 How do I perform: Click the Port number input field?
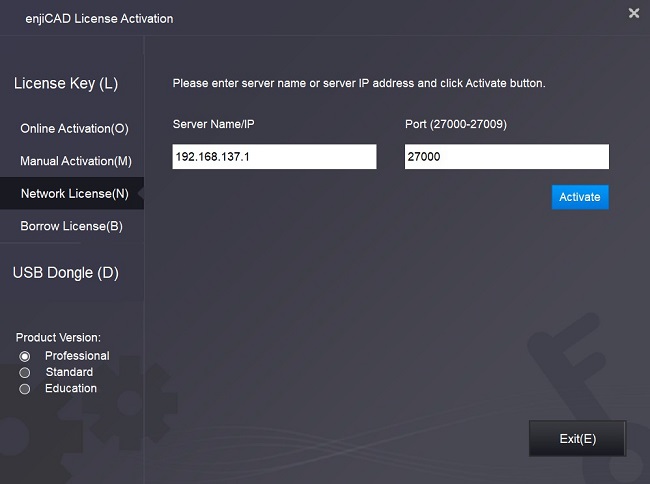507,157
